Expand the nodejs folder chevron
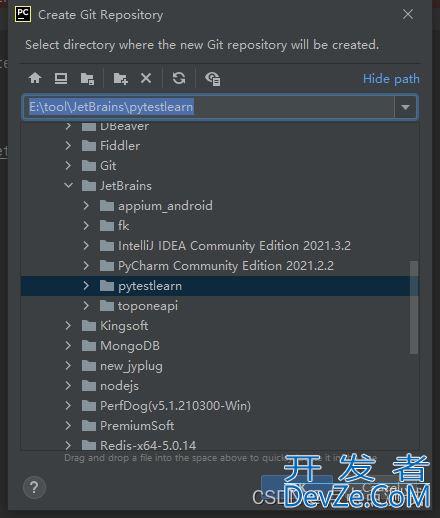The width and height of the screenshot is (440, 518). click(68, 386)
